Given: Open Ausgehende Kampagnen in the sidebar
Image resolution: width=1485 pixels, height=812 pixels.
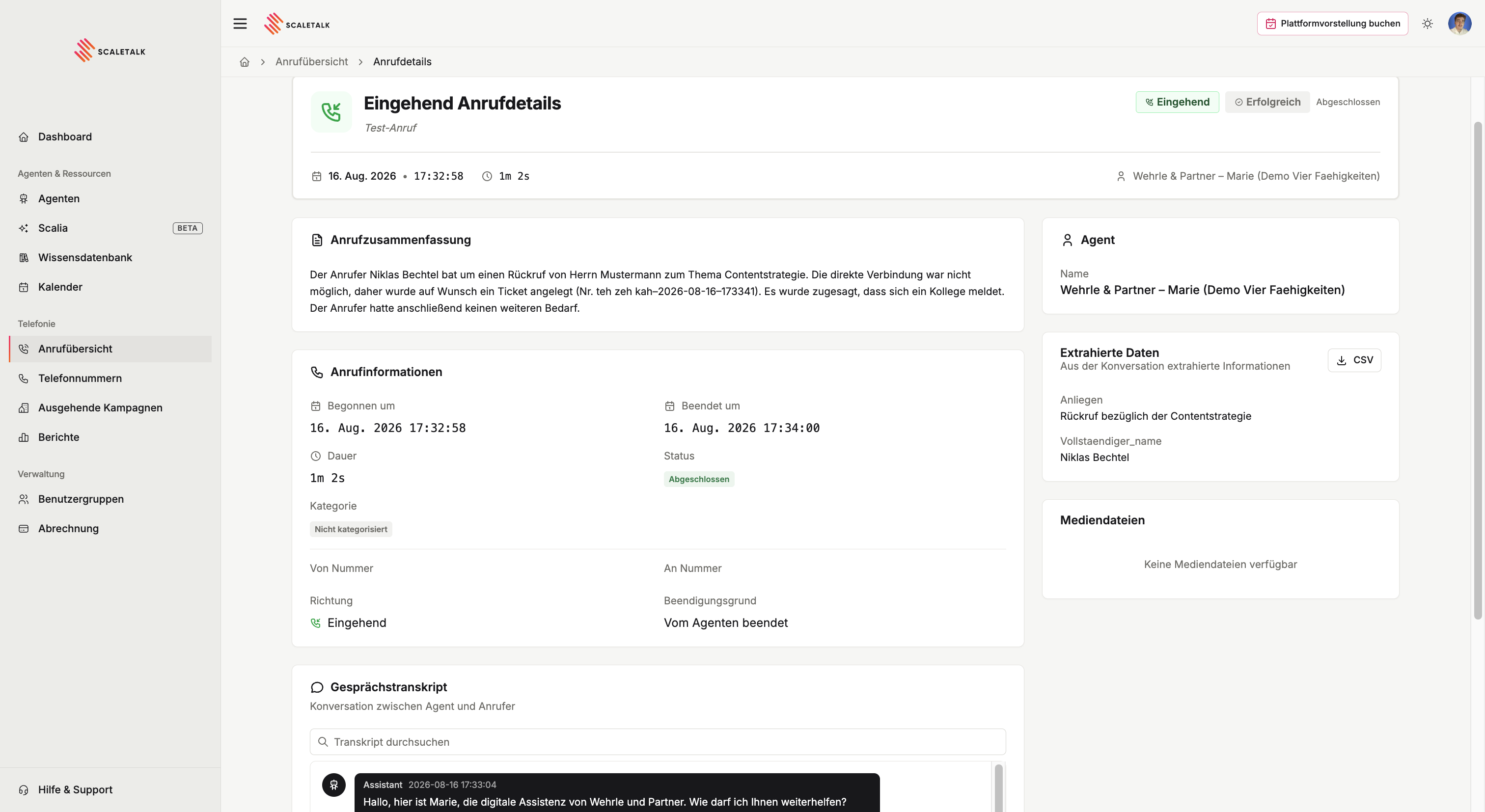Looking at the screenshot, I should pyautogui.click(x=110, y=407).
